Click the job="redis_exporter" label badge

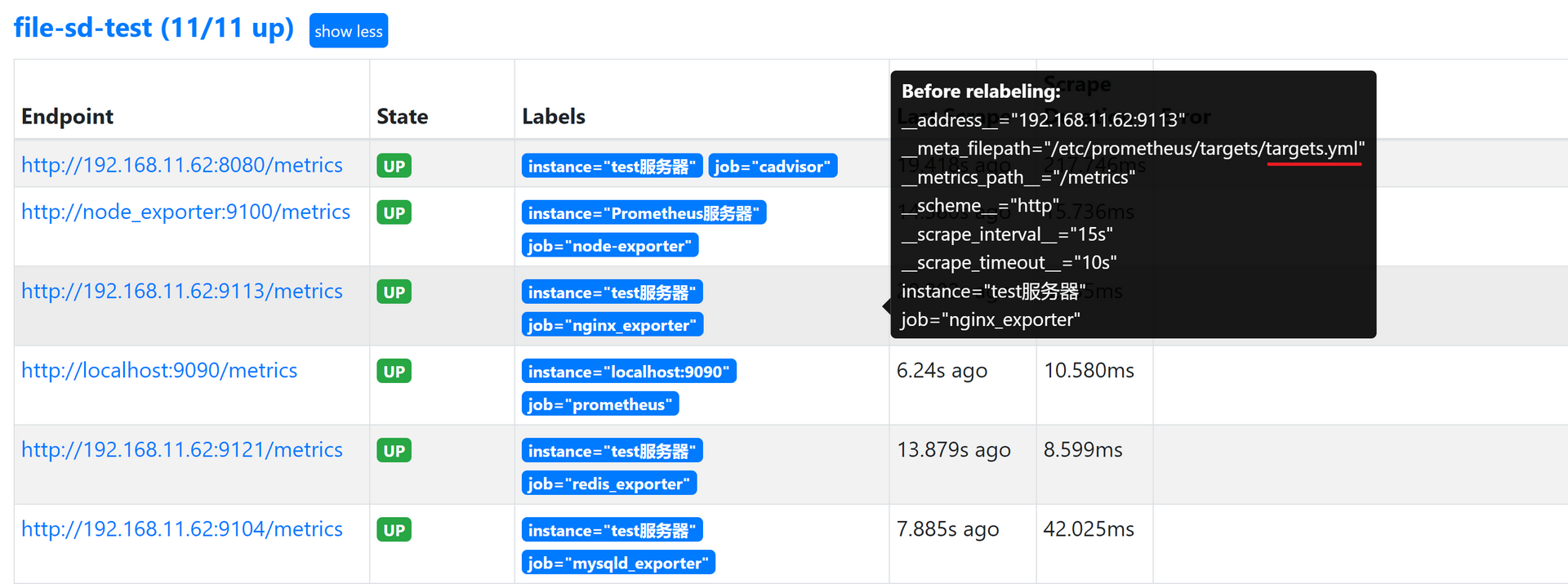(609, 483)
